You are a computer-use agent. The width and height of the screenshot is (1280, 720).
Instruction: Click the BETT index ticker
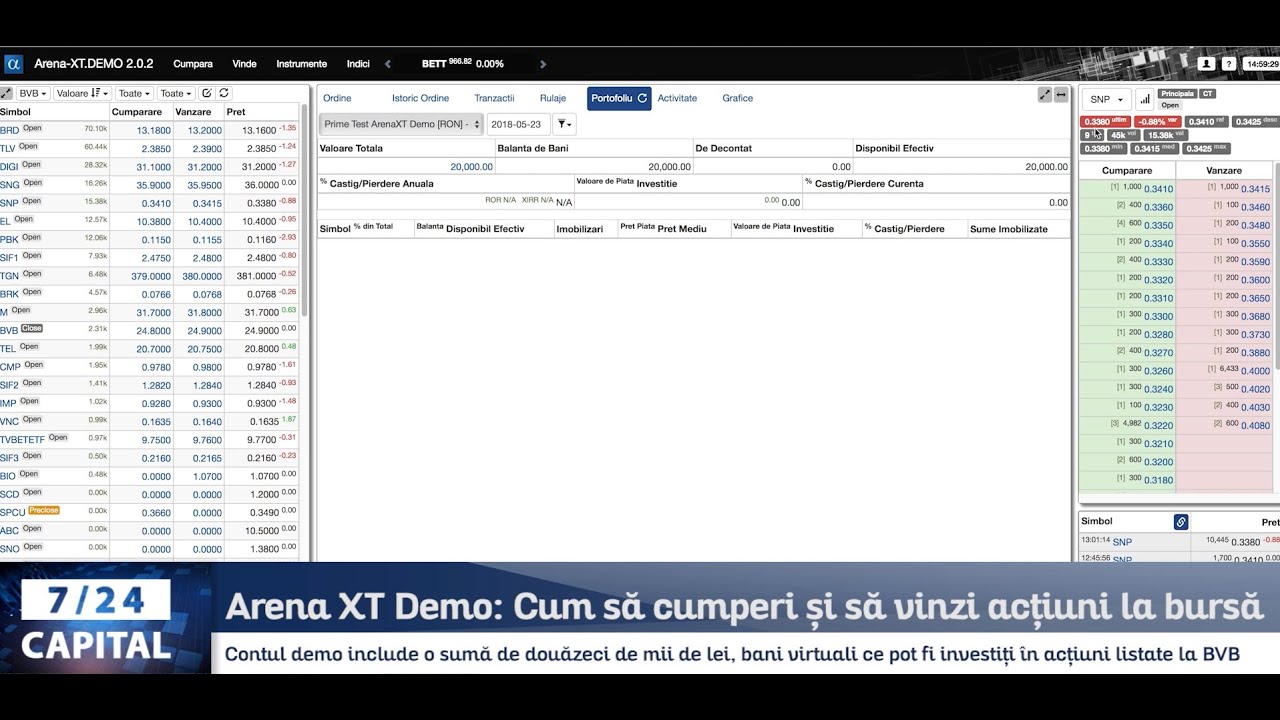point(462,64)
